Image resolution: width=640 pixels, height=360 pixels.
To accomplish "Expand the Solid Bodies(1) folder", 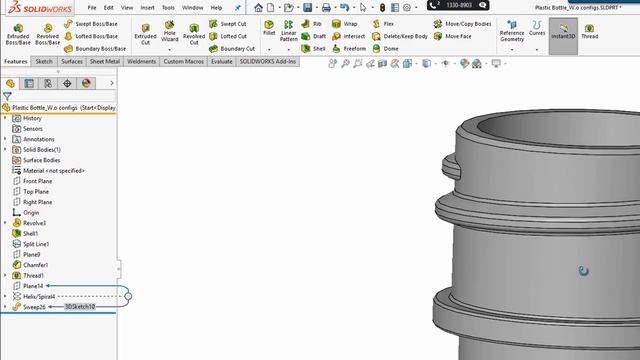I will [x=5, y=149].
